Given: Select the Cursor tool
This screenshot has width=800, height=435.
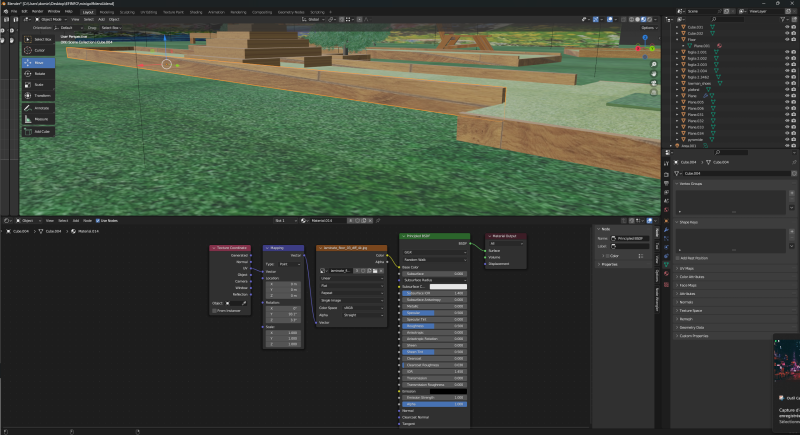Looking at the screenshot, I should [38, 50].
